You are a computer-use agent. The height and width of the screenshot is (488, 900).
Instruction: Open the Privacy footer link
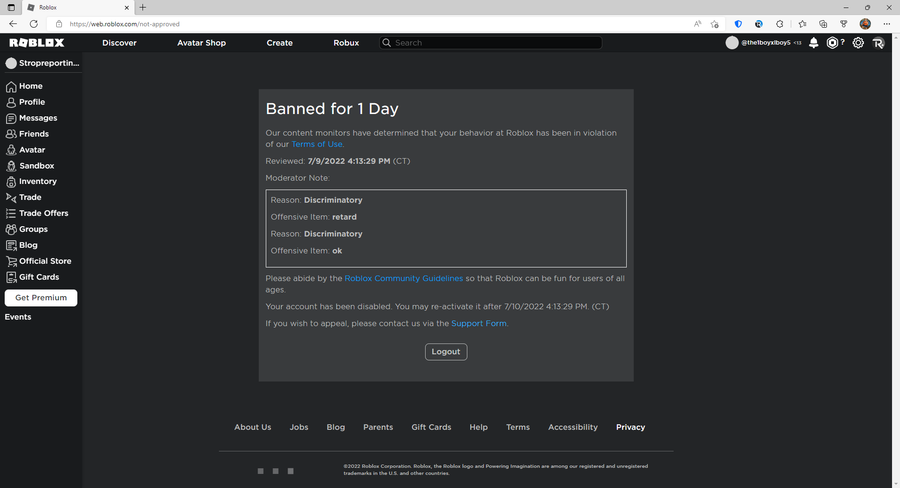631,427
